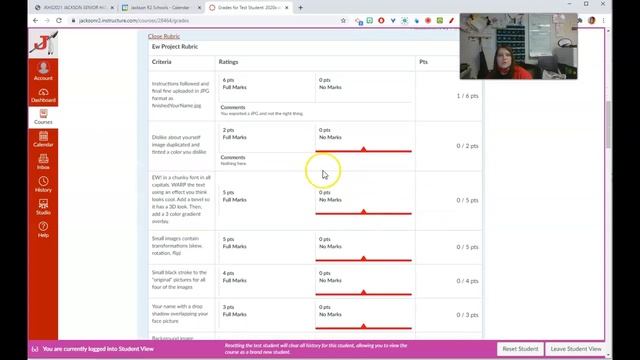Click the Jackson school logo
Screen dimensions: 640x360
pyautogui.click(x=43, y=43)
